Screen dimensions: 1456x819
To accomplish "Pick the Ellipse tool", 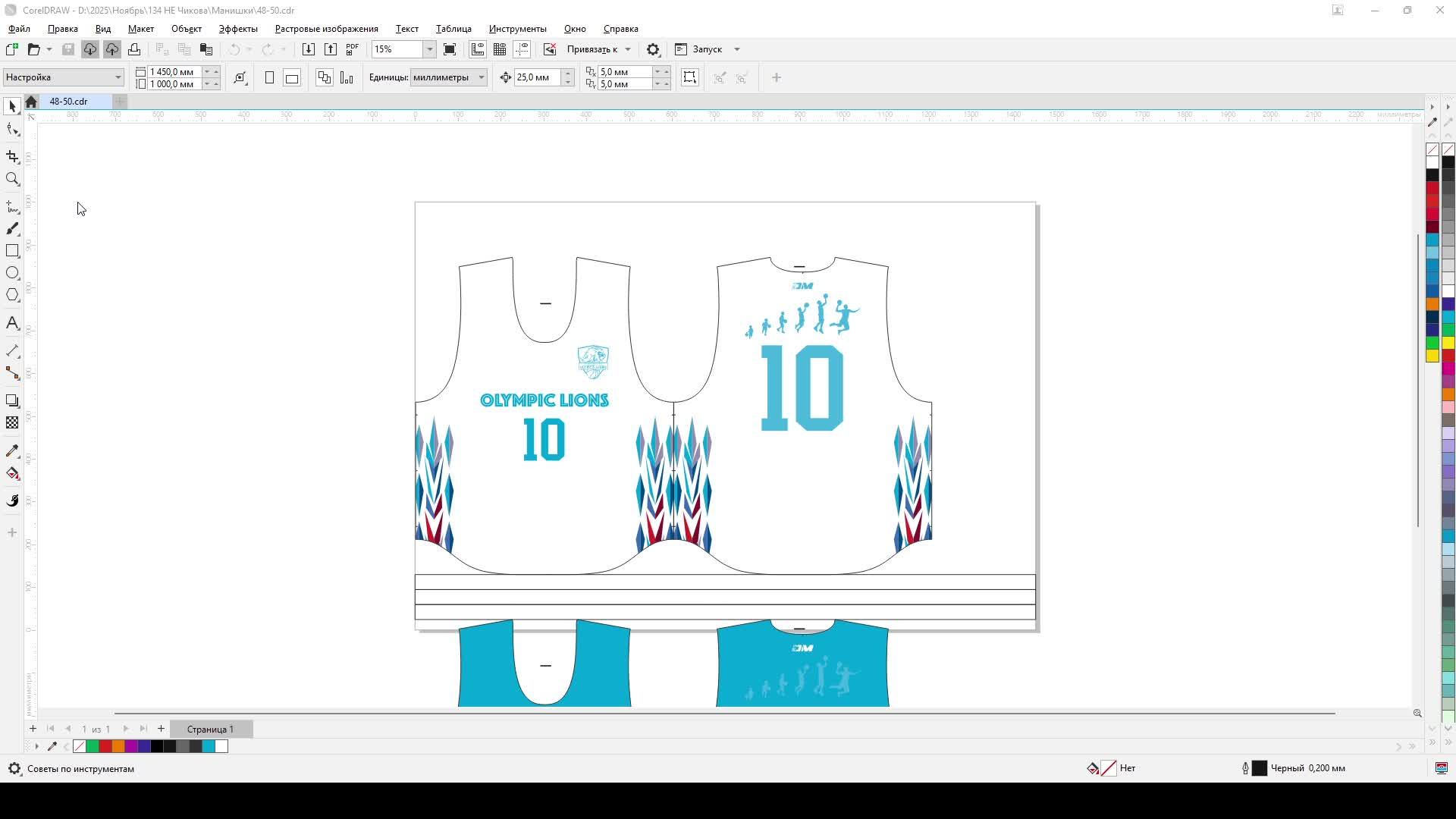I will (x=12, y=273).
